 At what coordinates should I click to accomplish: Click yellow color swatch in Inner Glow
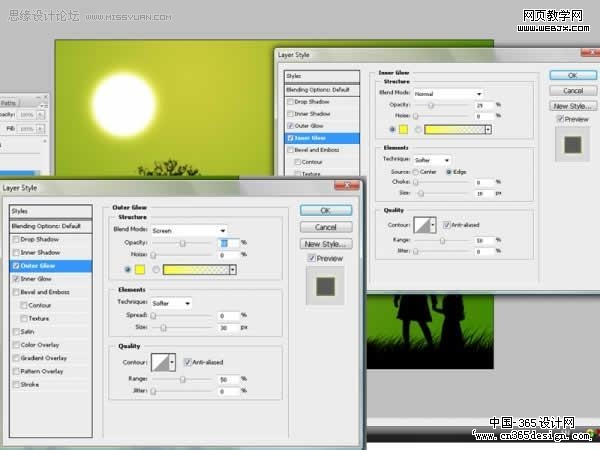click(x=403, y=130)
